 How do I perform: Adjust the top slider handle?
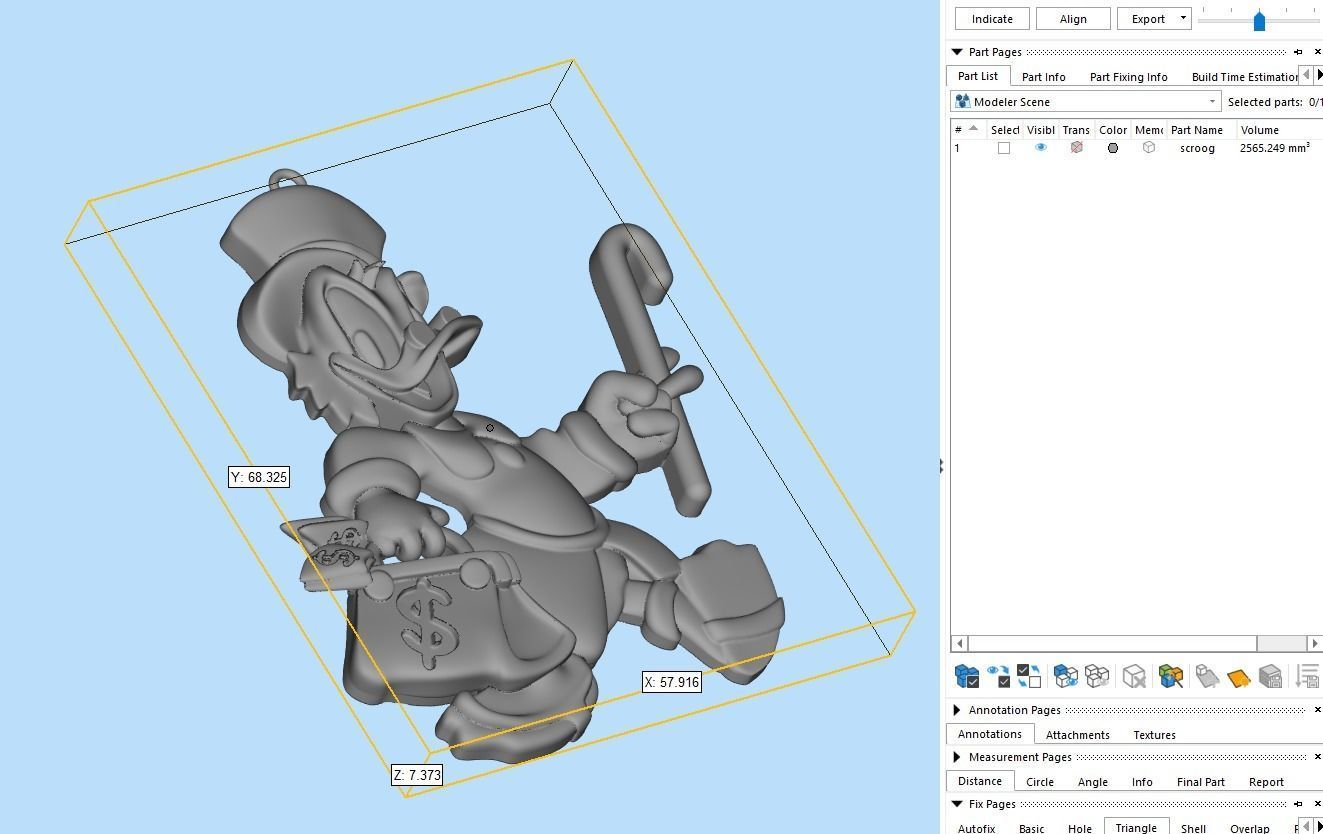pos(1259,19)
